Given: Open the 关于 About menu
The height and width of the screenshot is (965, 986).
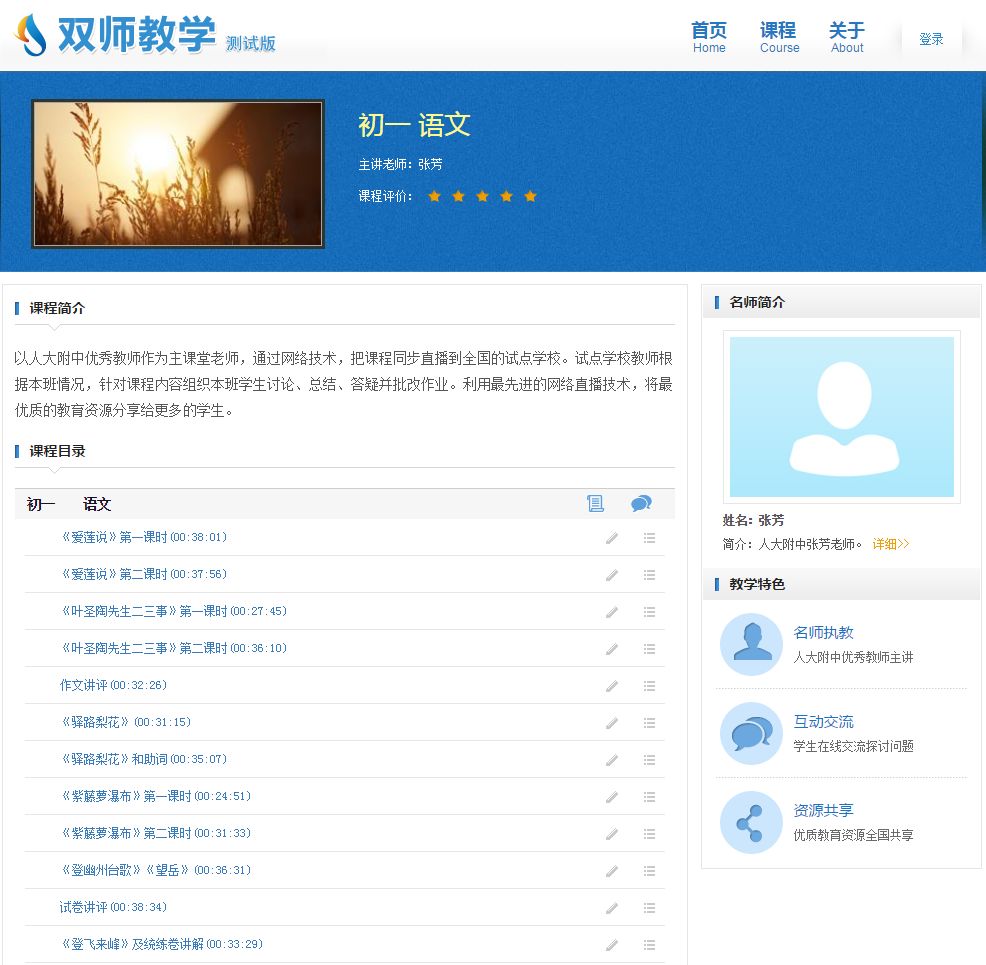Looking at the screenshot, I should point(847,37).
